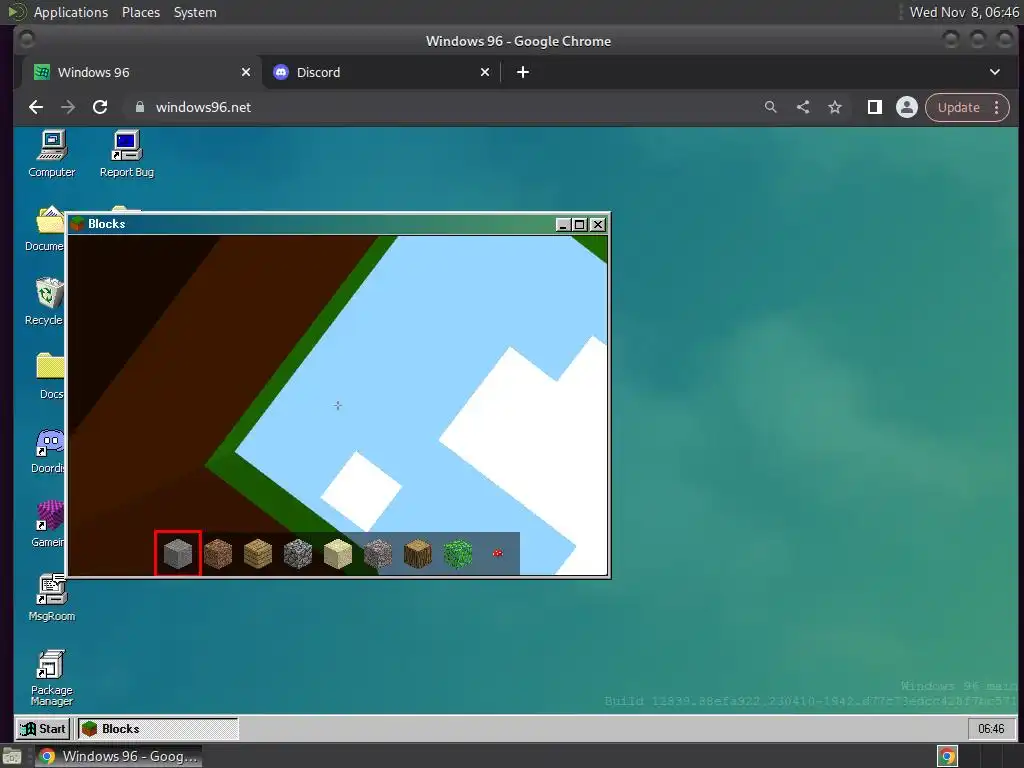1024x768 pixels.
Task: Launch the Gamein desktop shortcut
Action: pos(48,524)
